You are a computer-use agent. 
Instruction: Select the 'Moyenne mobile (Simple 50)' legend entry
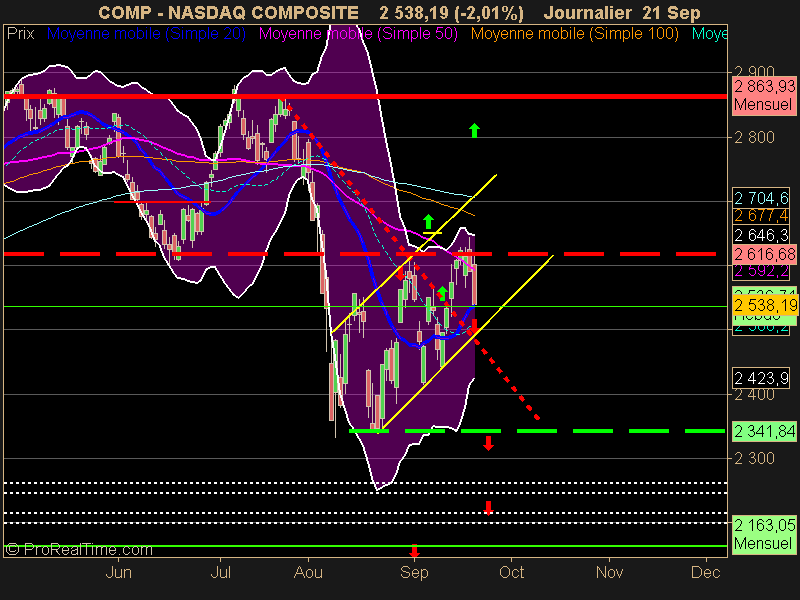click(358, 34)
